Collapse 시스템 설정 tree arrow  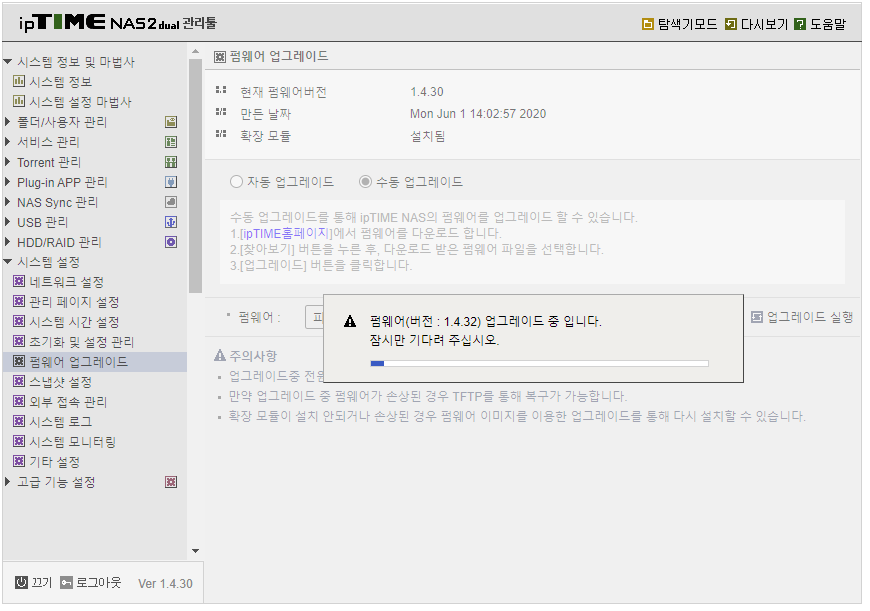(8, 261)
